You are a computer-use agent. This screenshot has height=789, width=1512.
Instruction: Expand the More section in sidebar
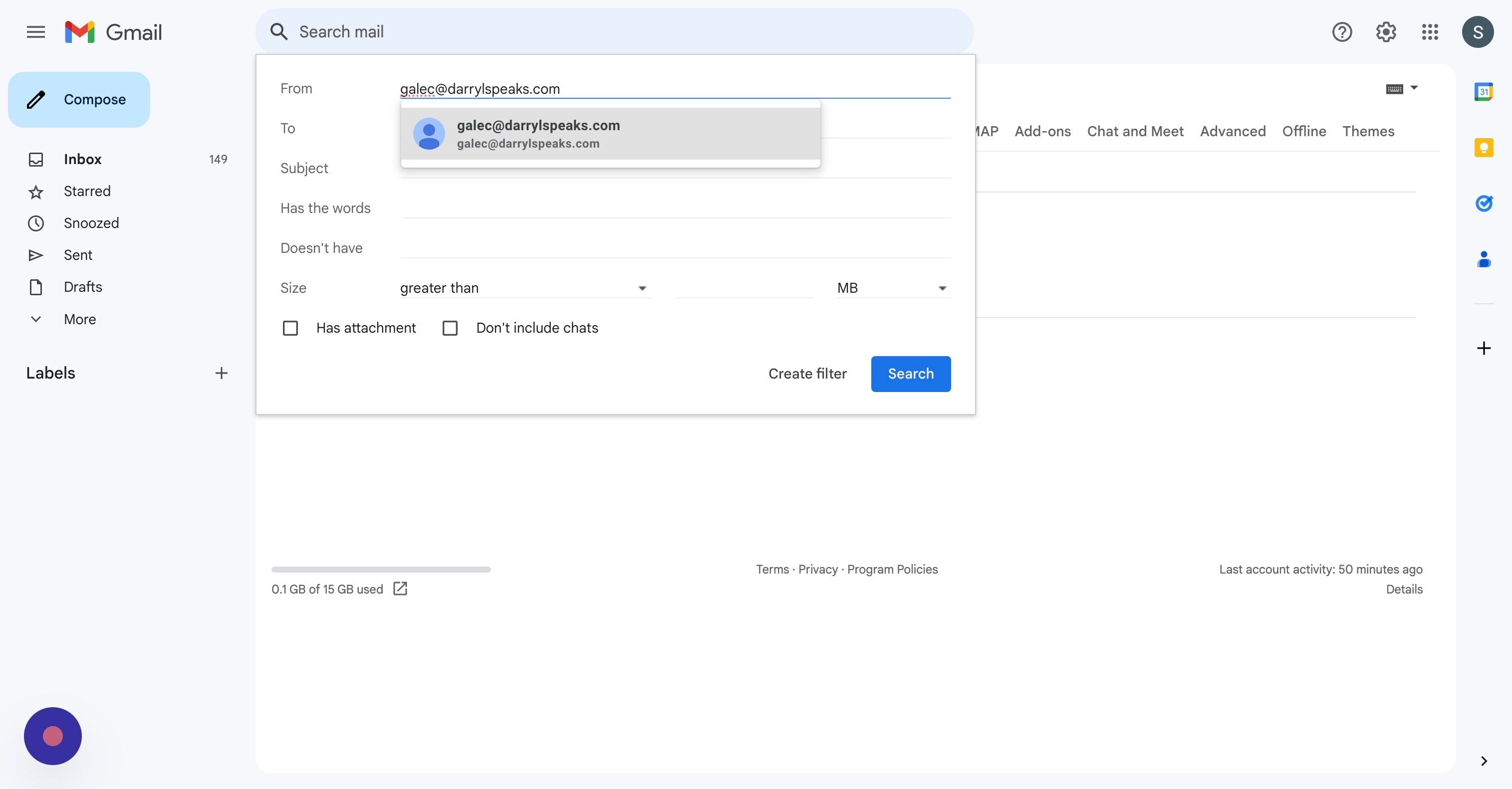[79, 319]
